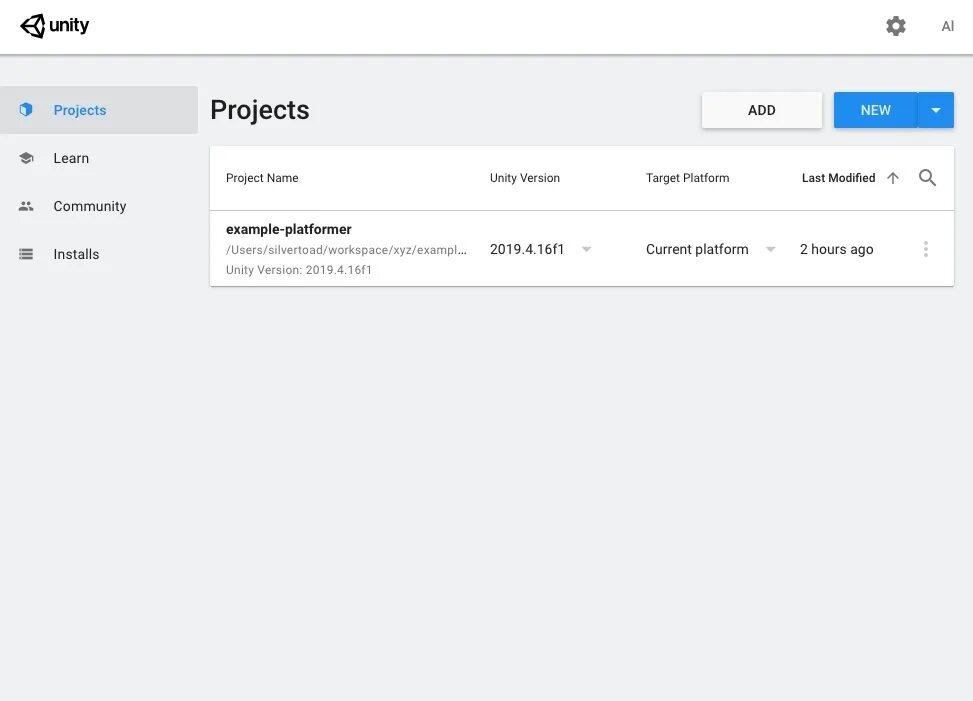Image resolution: width=973 pixels, height=701 pixels.
Task: Sort by Unity Version column header
Action: [524, 178]
